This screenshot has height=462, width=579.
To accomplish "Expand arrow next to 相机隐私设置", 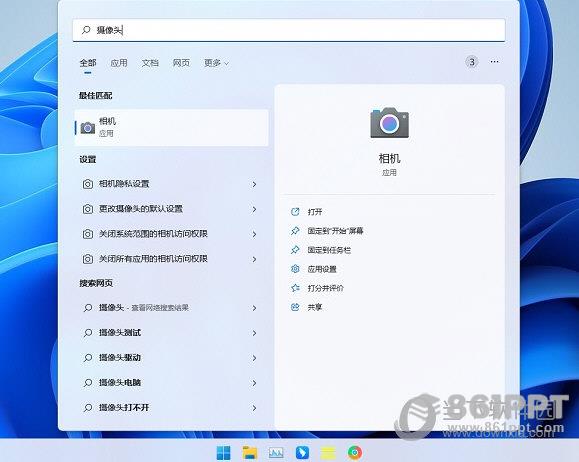I will click(x=254, y=184).
